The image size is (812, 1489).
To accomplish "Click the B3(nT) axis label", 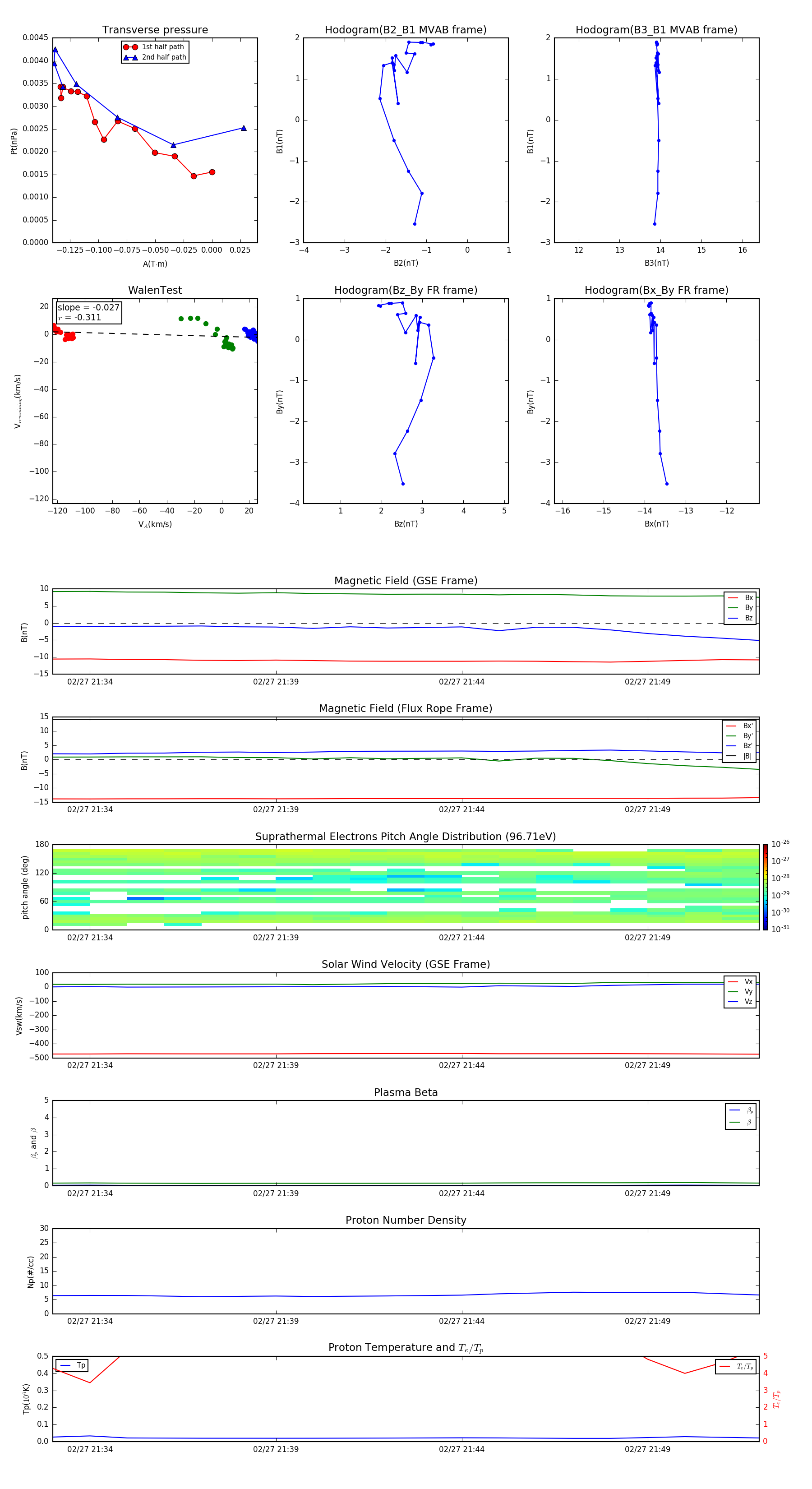I will (656, 263).
